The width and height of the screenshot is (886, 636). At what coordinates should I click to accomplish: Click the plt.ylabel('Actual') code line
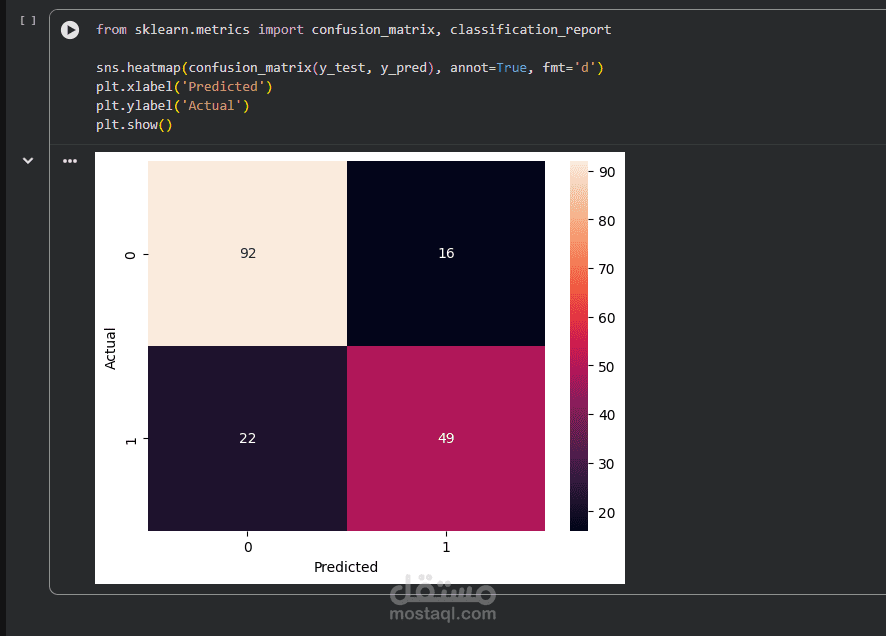(x=172, y=106)
